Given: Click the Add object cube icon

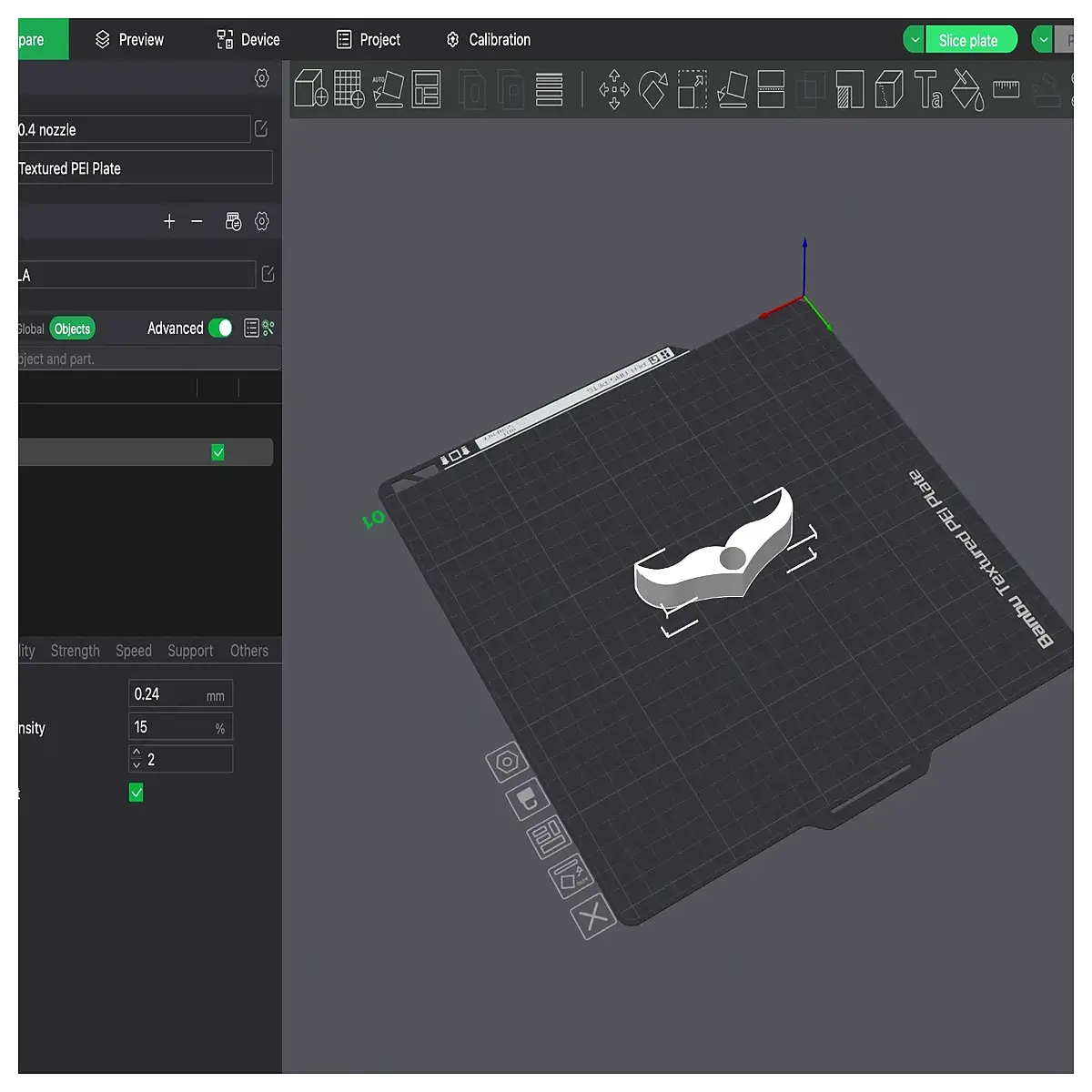Looking at the screenshot, I should pyautogui.click(x=311, y=89).
